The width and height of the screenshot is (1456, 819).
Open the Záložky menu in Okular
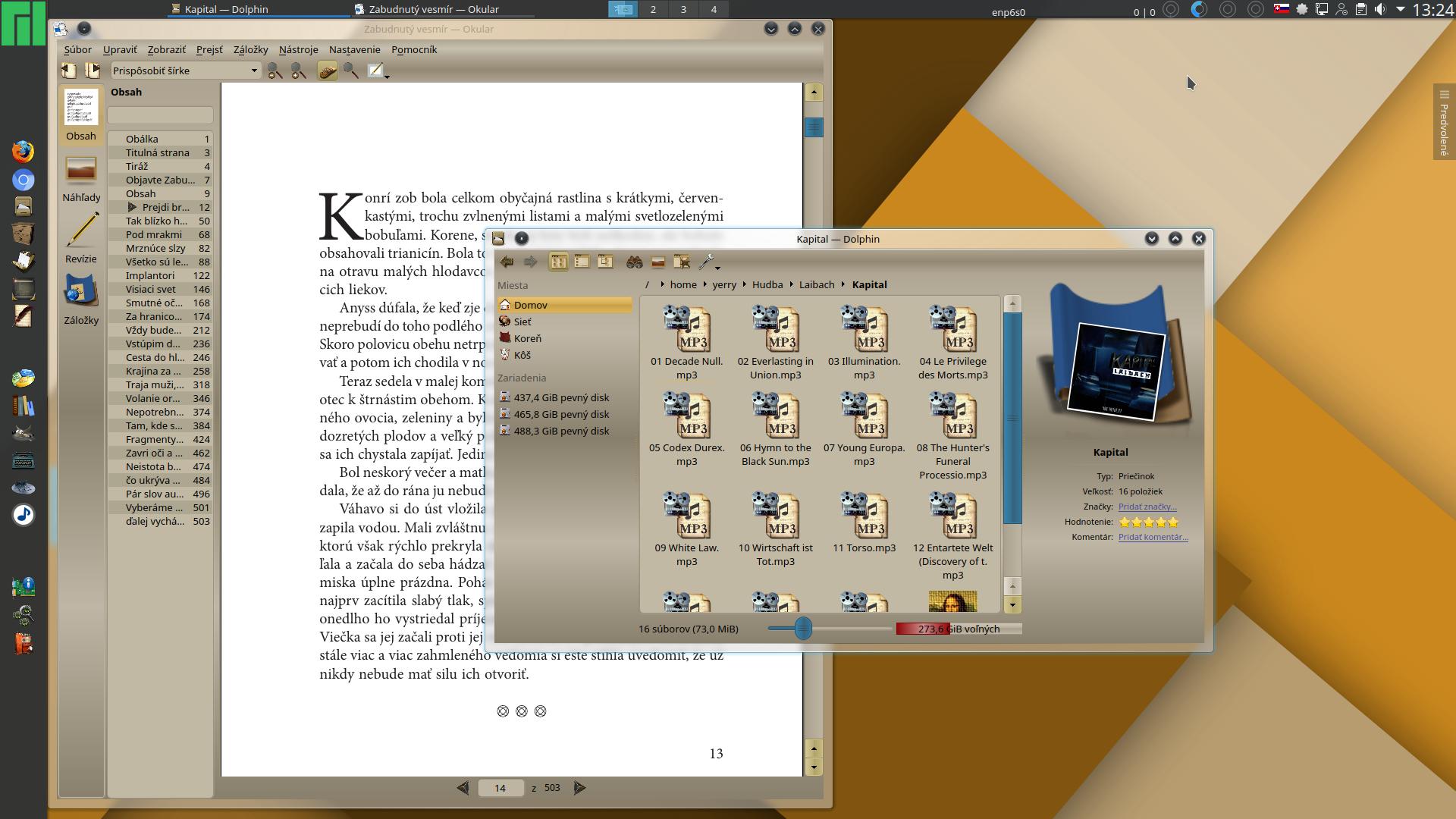point(250,49)
